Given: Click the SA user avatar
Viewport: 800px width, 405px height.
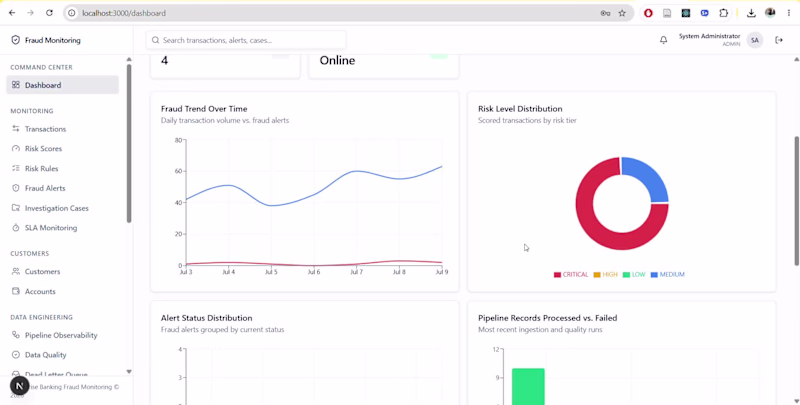Looking at the screenshot, I should tap(755, 40).
